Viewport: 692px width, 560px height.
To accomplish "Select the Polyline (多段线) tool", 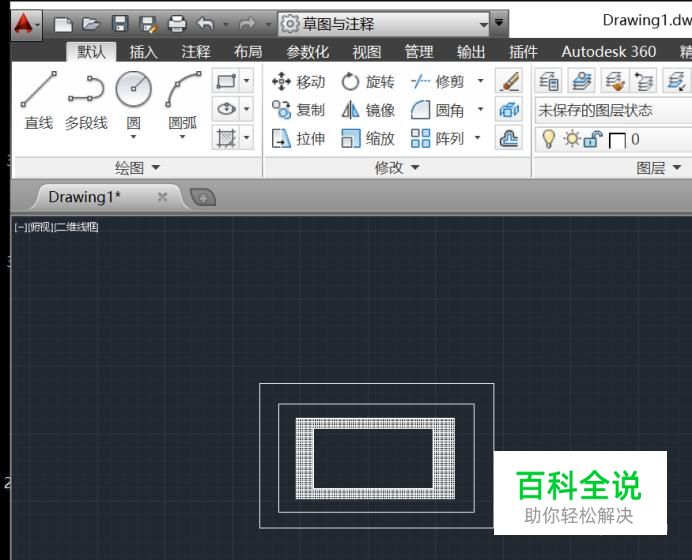I will (86, 102).
